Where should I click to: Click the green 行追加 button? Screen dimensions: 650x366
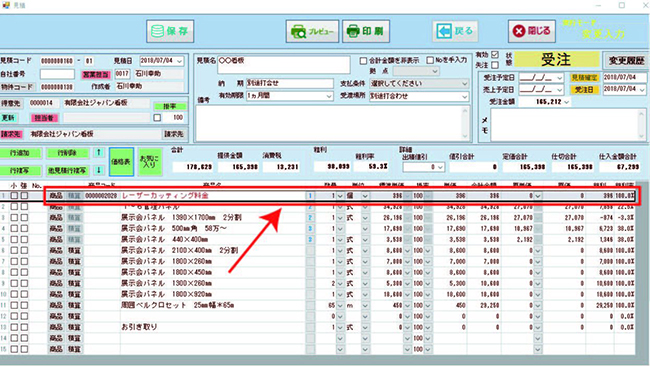tap(20, 153)
